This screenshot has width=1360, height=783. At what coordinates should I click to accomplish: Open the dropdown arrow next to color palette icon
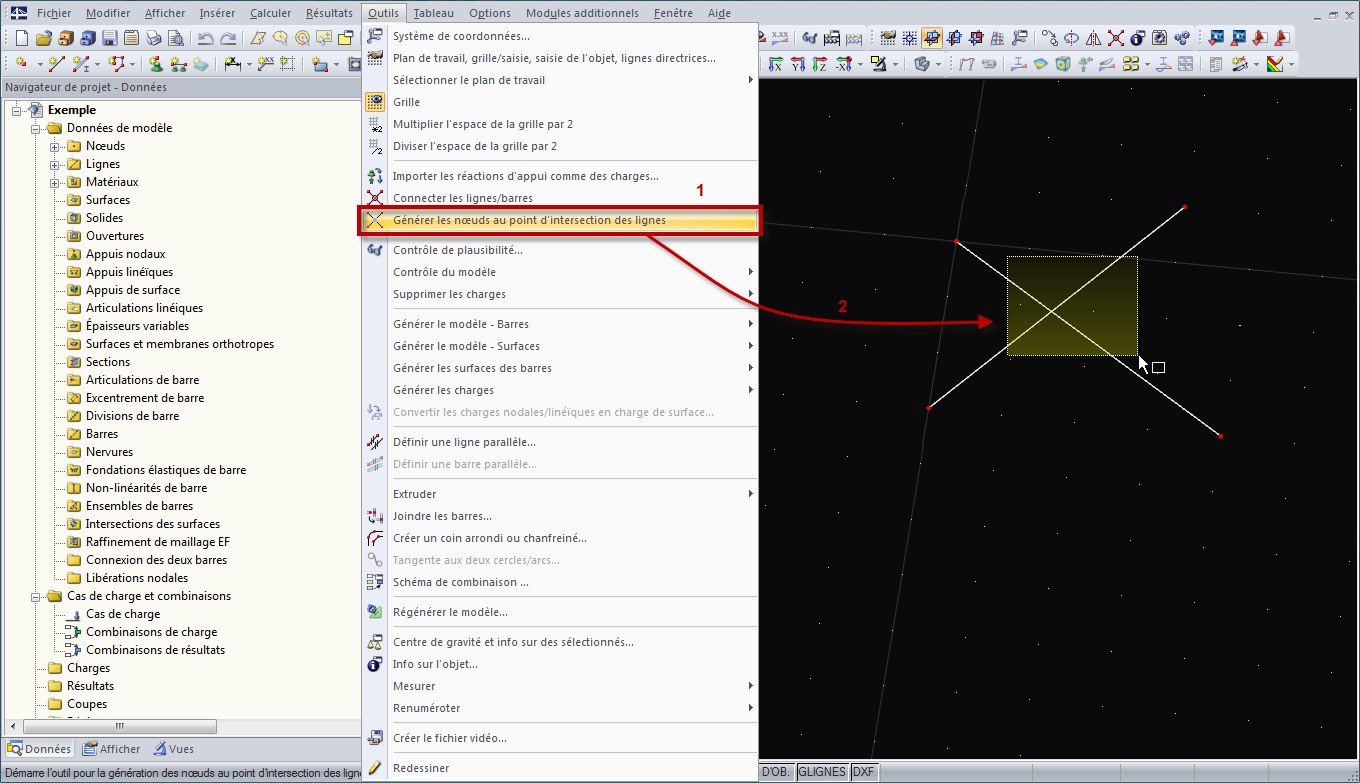click(1291, 64)
